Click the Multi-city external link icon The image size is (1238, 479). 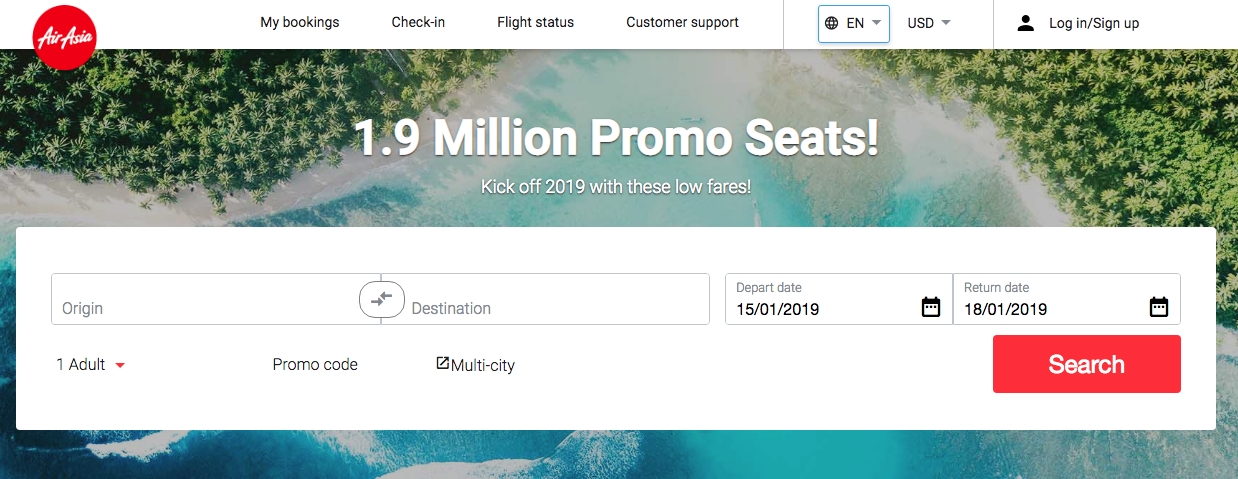point(443,363)
